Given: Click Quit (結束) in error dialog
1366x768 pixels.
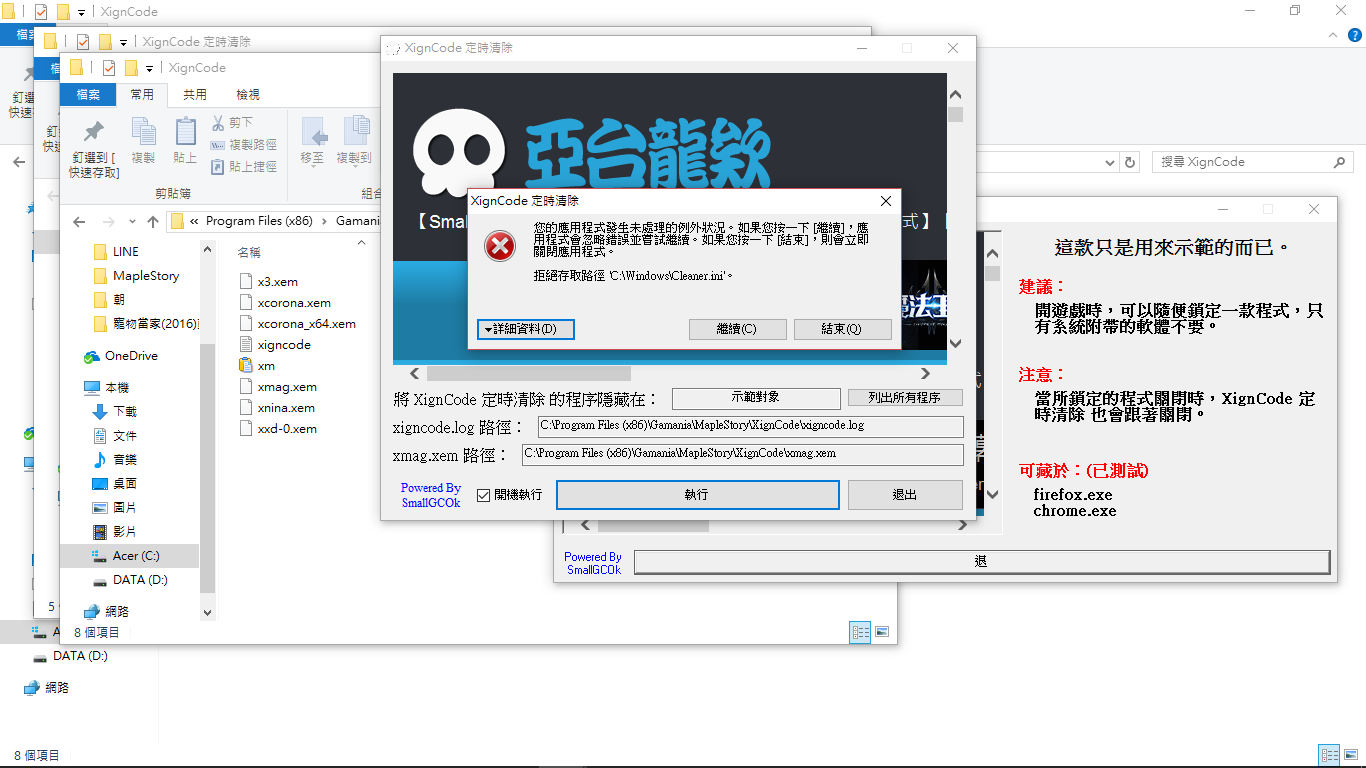Looking at the screenshot, I should [x=842, y=329].
